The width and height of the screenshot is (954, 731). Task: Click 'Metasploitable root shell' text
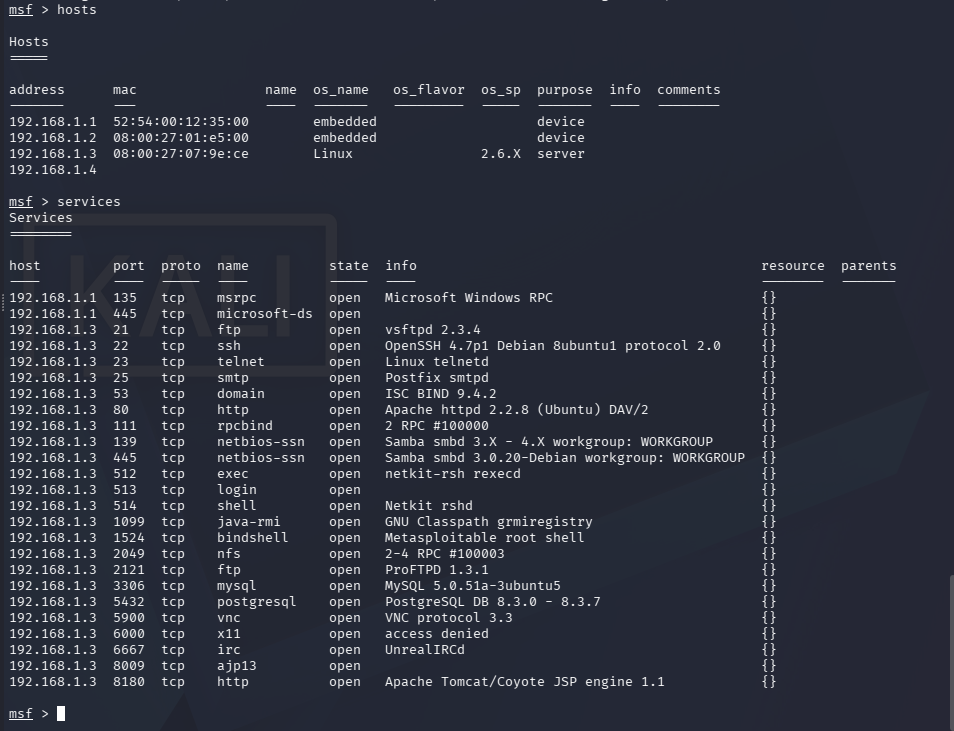tap(484, 537)
